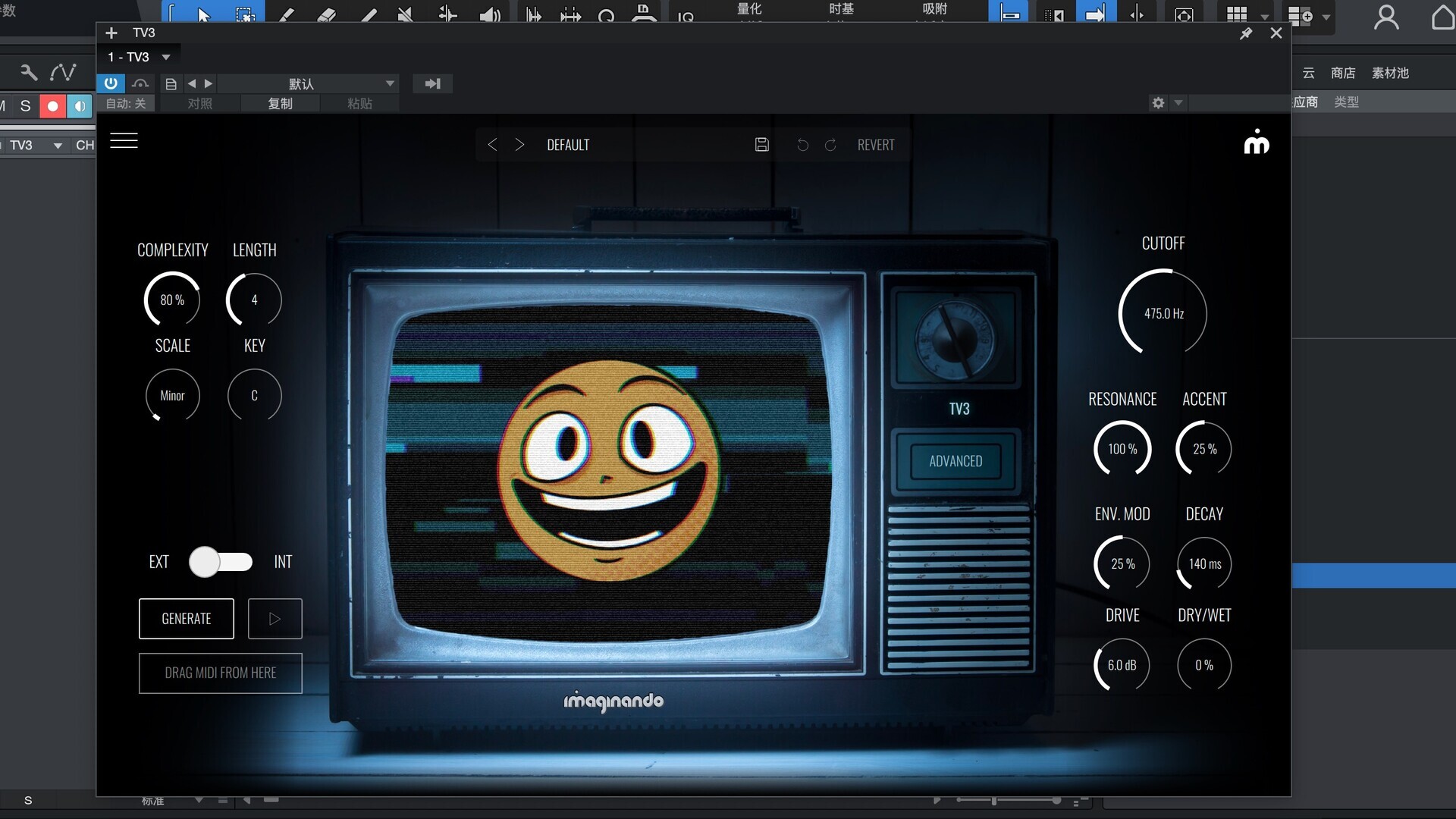Open the sidechain routing icon
1456x819 pixels.
tap(140, 83)
